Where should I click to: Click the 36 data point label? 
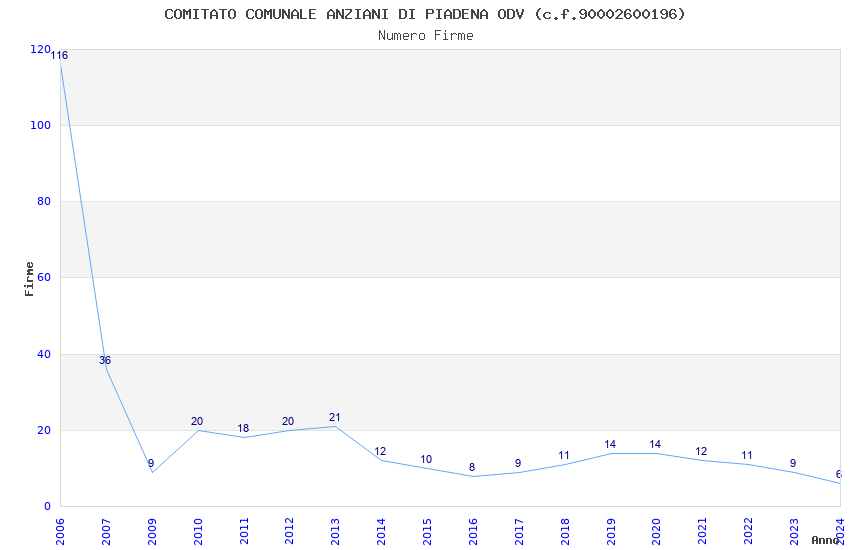coord(105,360)
